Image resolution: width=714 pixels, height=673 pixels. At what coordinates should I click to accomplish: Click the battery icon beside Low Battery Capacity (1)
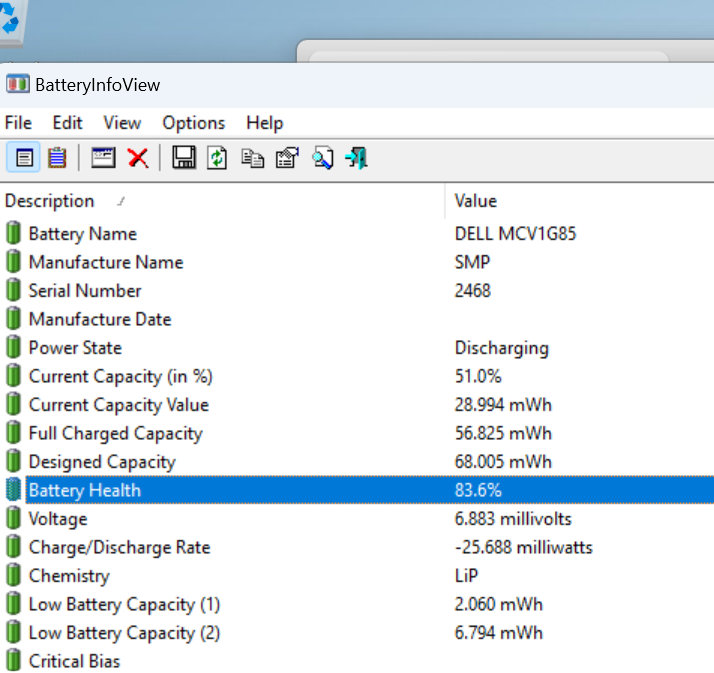pyautogui.click(x=14, y=603)
